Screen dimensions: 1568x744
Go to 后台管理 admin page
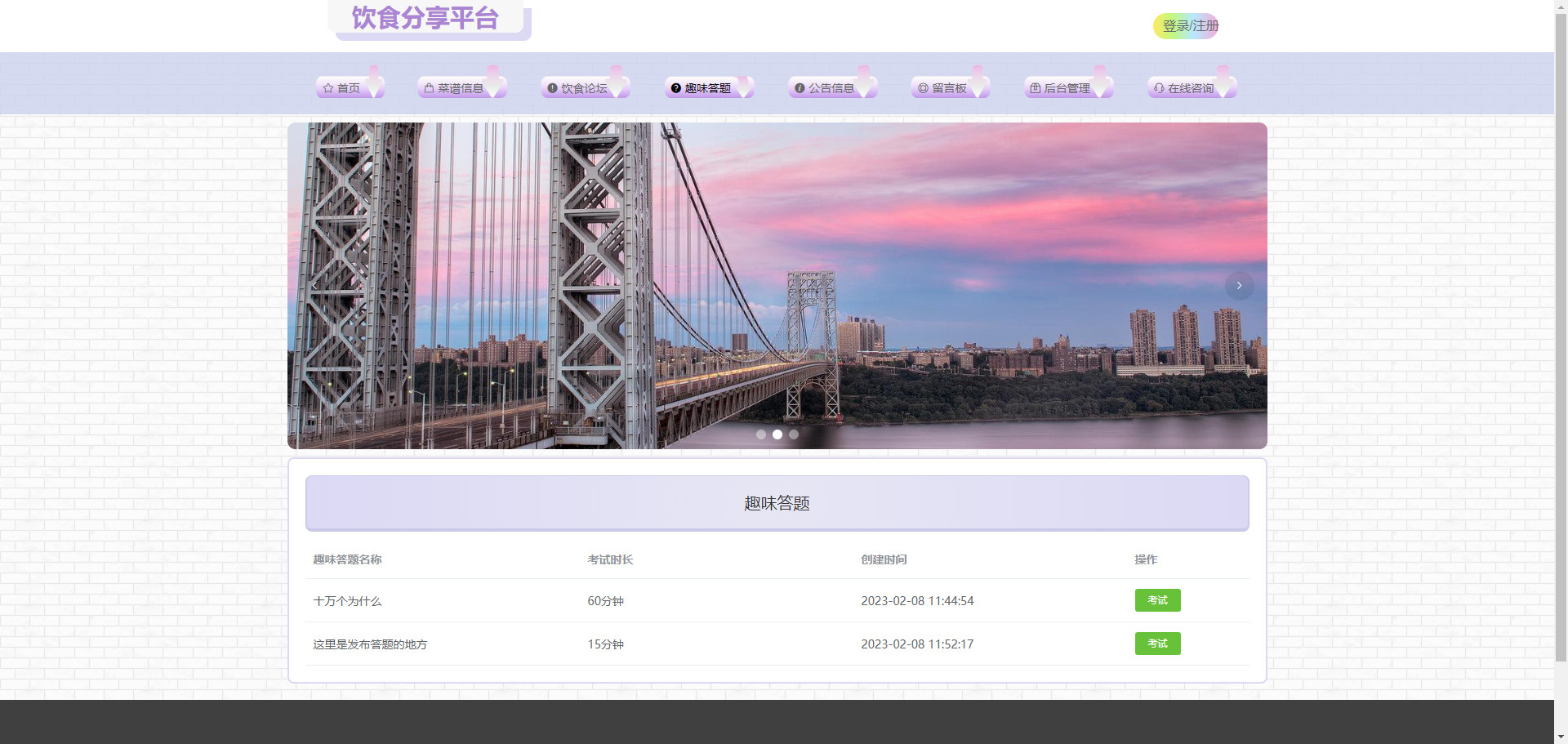1068,88
